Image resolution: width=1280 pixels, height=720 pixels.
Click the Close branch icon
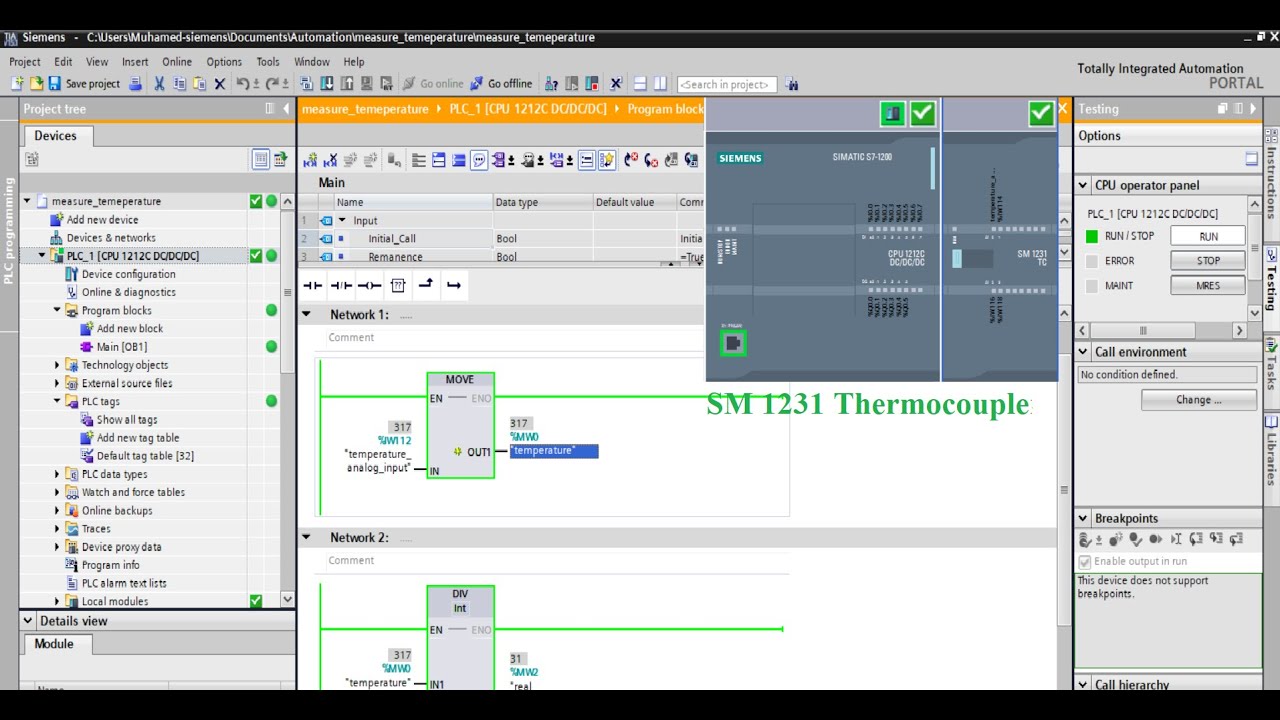point(454,285)
